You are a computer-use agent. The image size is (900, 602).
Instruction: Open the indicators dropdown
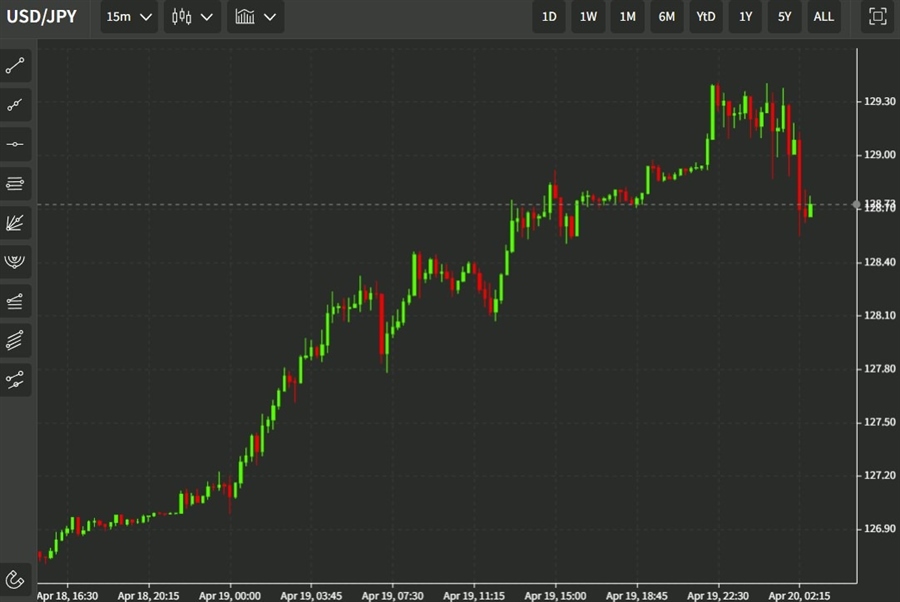point(255,17)
